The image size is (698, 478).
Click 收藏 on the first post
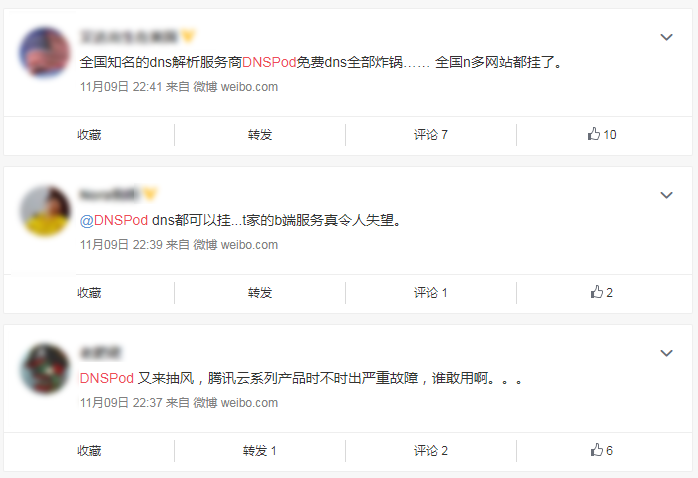click(x=89, y=134)
